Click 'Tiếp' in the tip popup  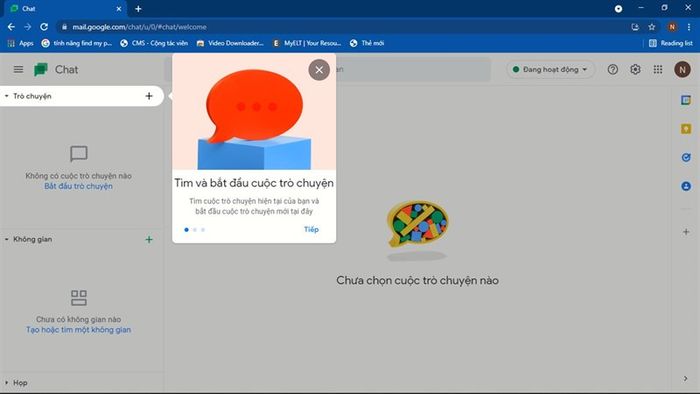click(311, 229)
